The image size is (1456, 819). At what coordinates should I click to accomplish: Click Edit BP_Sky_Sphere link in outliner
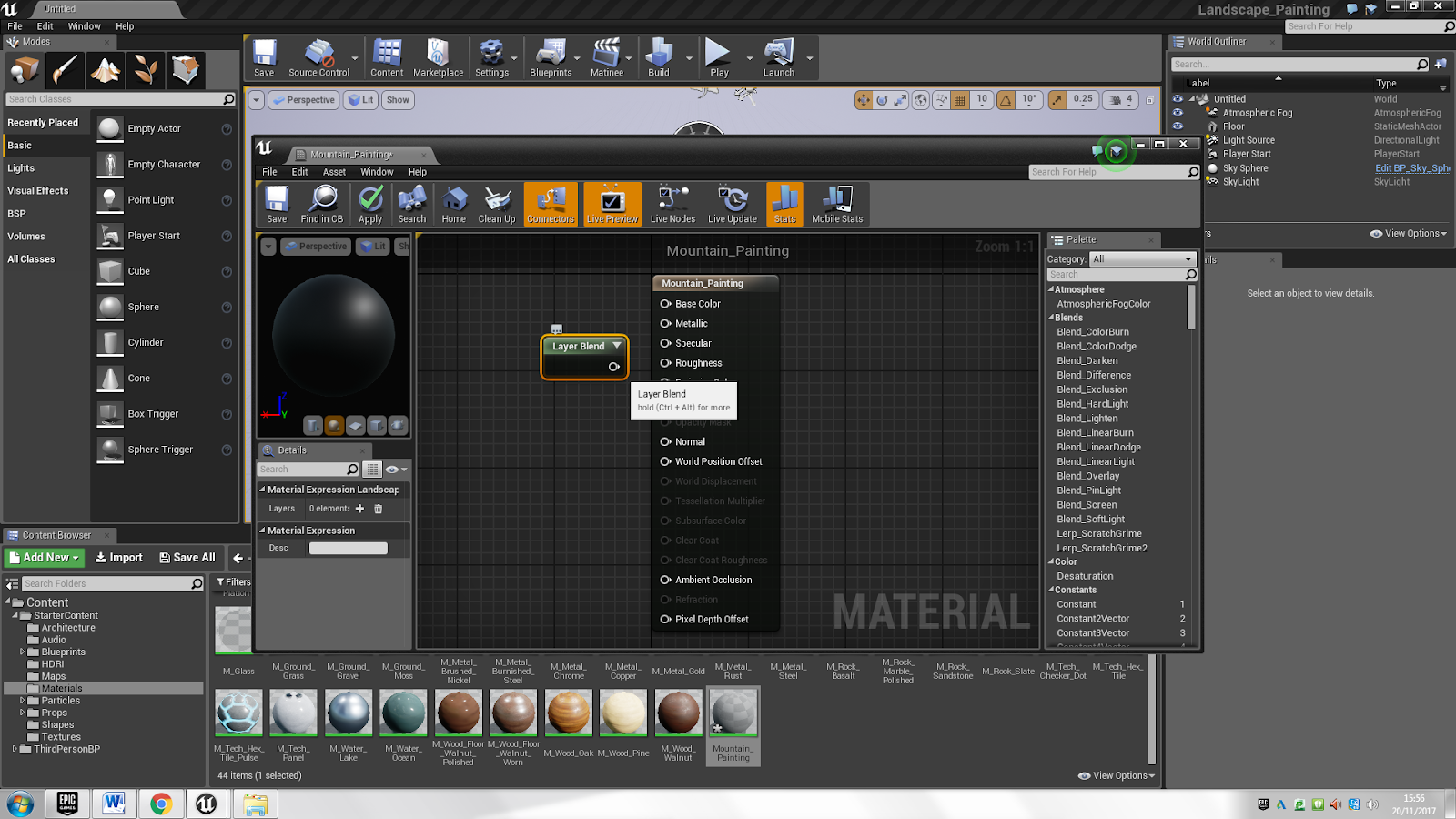1412,168
